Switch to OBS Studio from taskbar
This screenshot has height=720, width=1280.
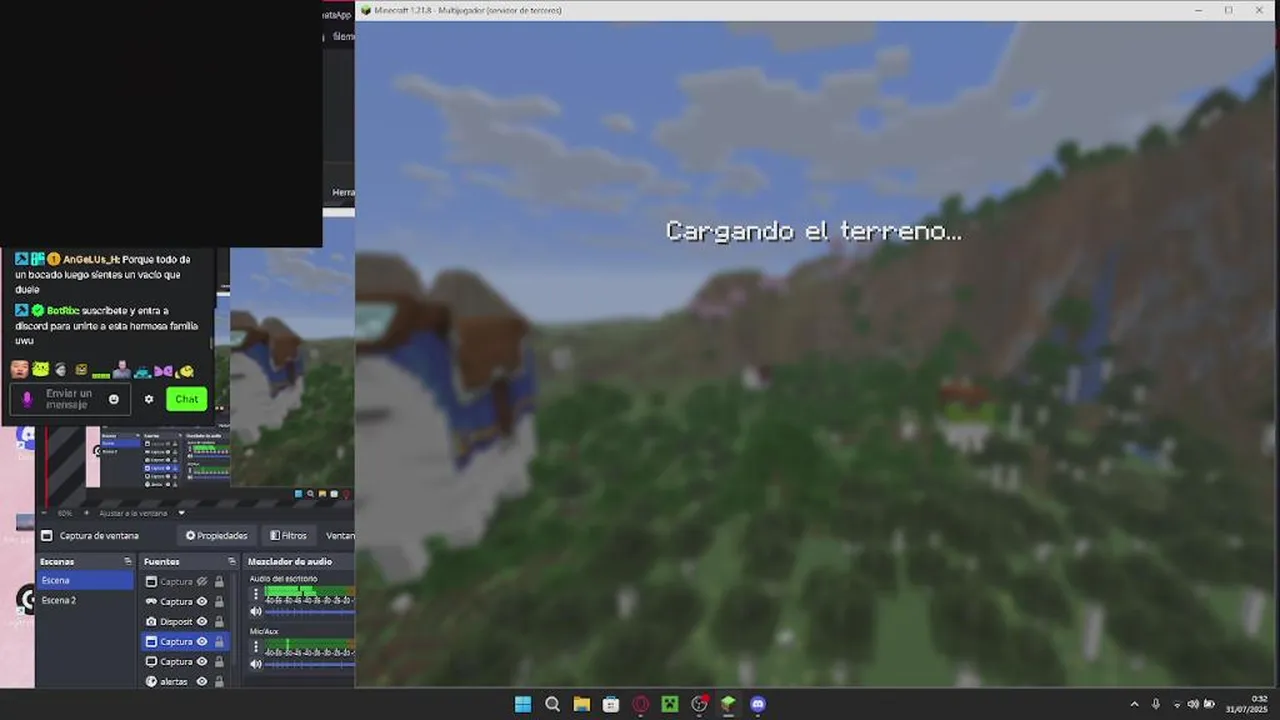click(x=699, y=704)
